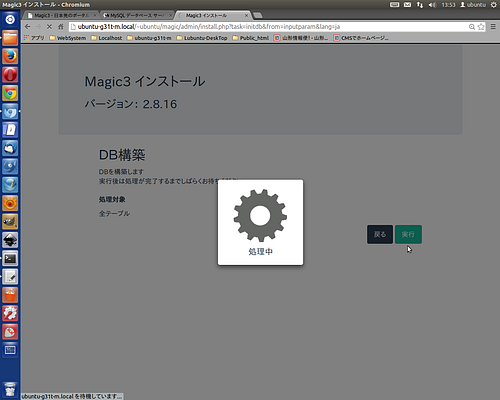This screenshot has width=500, height=400.
Task: Open a new tab
Action: tap(258, 15)
